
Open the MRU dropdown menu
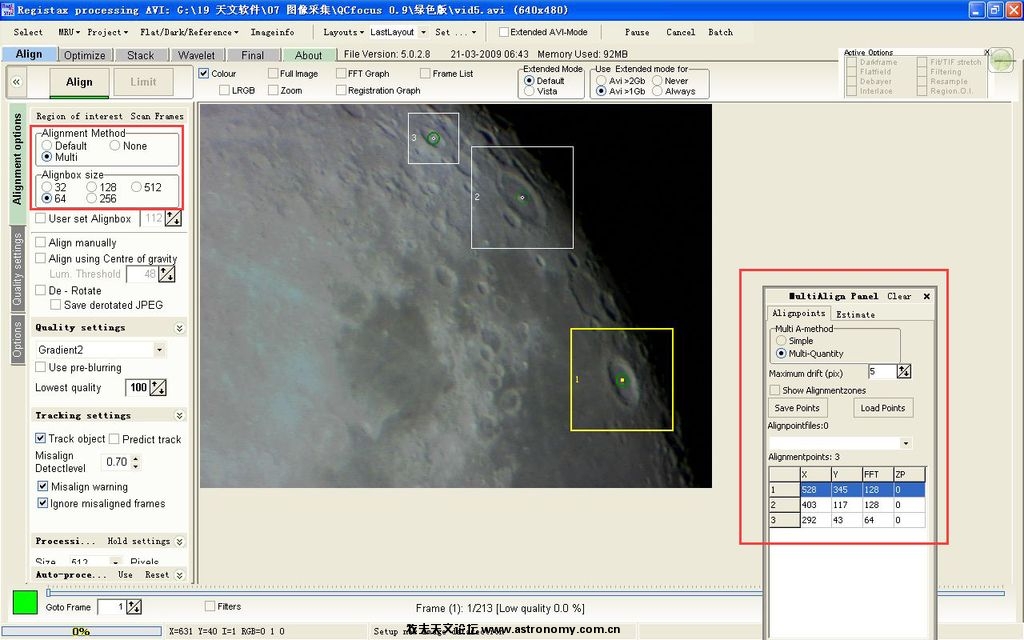point(69,32)
